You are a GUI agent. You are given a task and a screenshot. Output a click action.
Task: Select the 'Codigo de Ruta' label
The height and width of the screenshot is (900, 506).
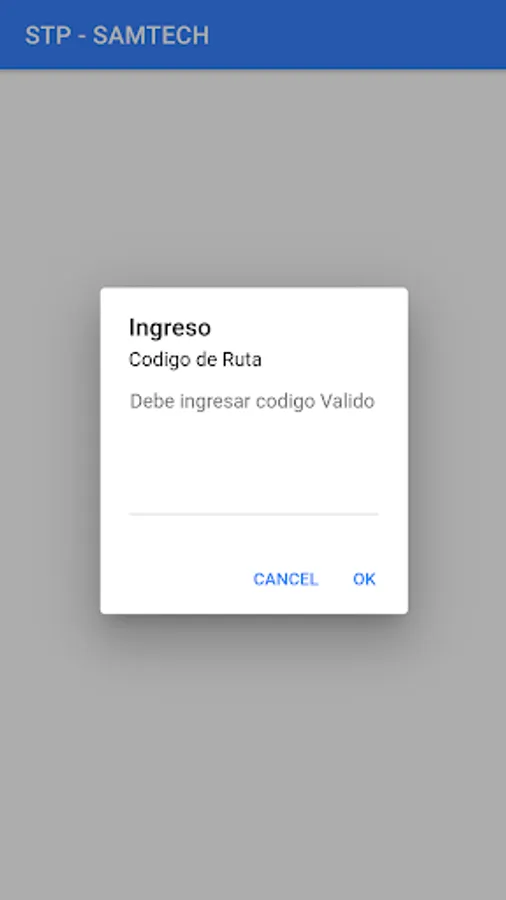[x=195, y=359]
